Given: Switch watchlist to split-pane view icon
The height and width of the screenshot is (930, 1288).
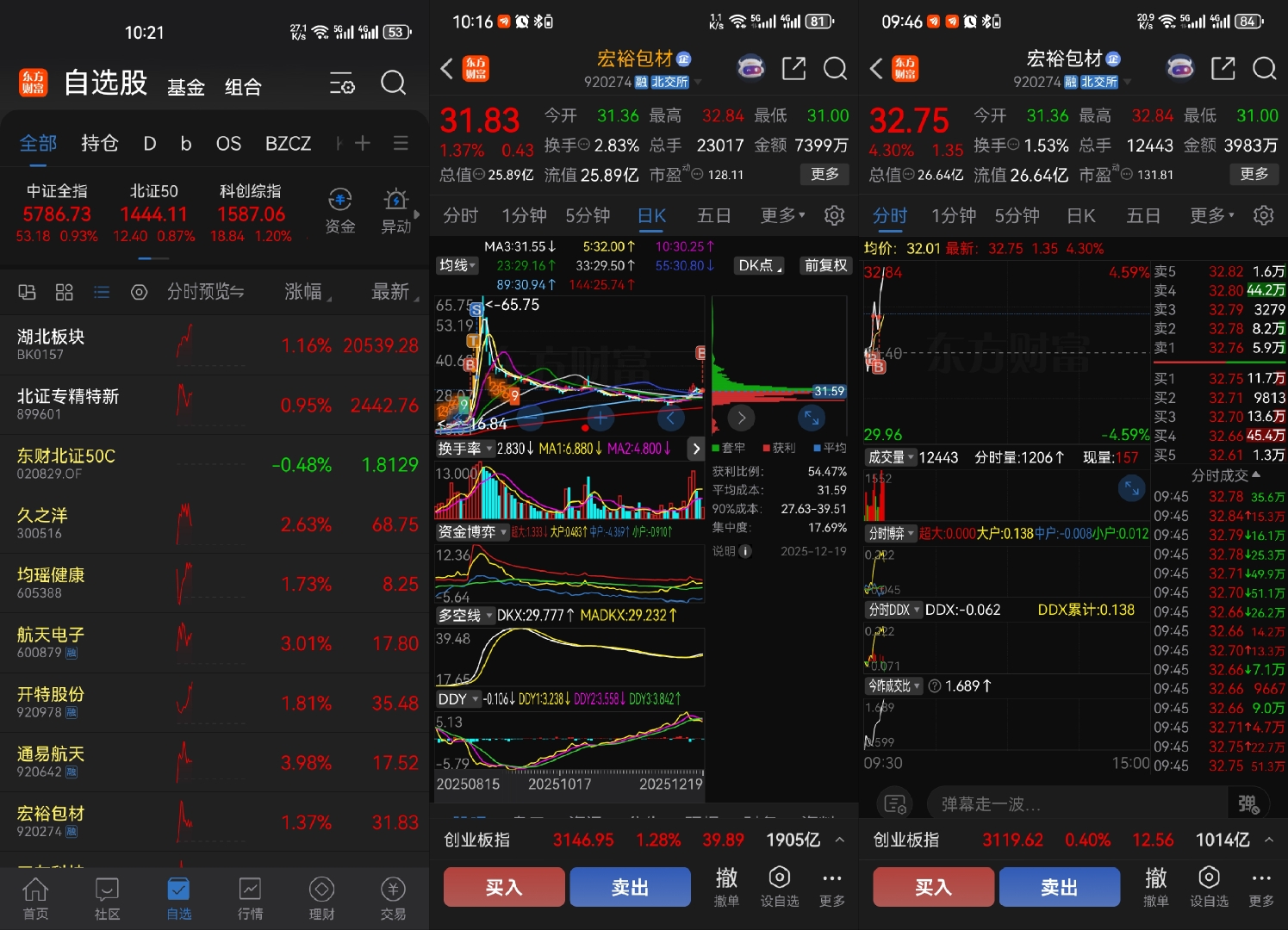Looking at the screenshot, I should click(27, 293).
